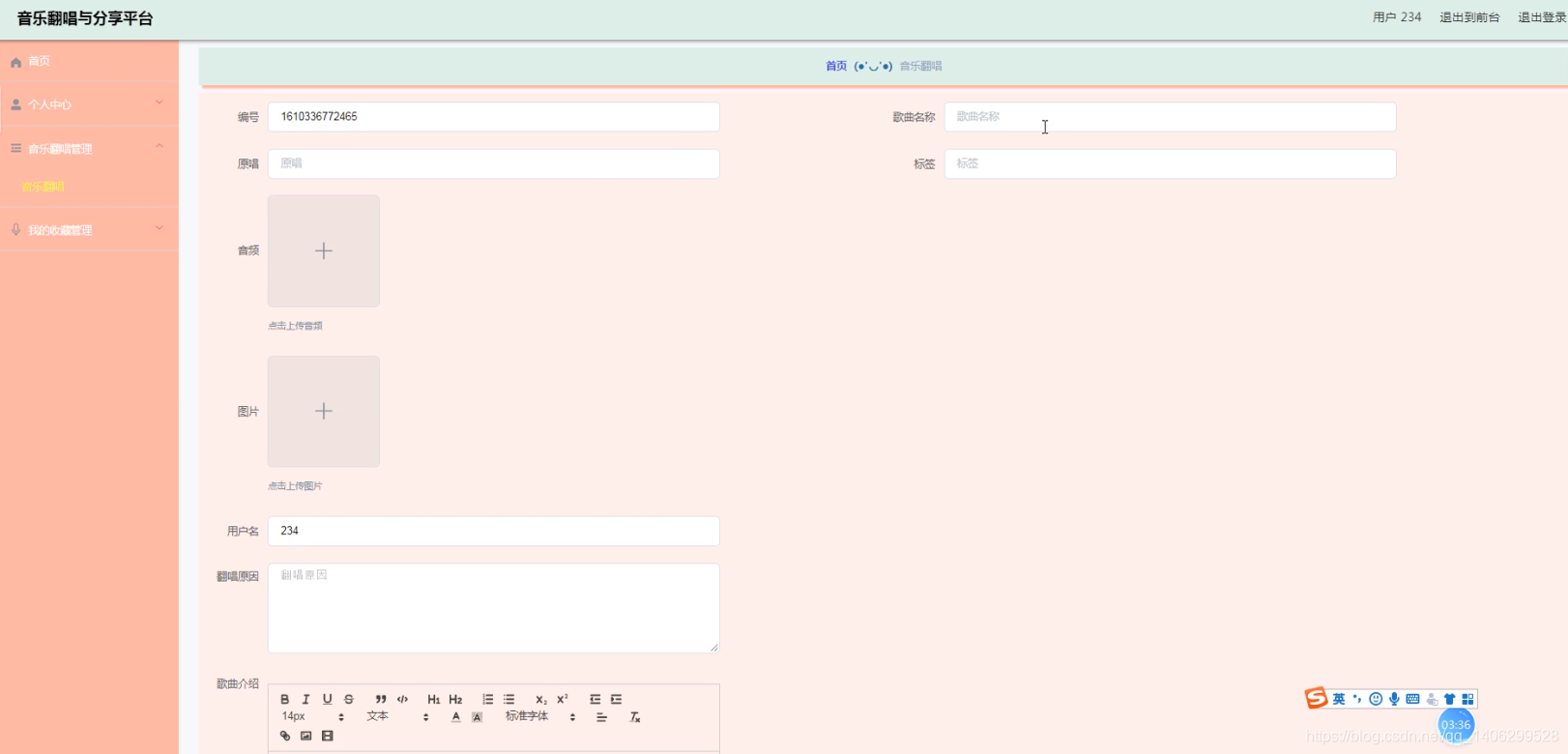
Task: Click the 点击上传图片 hint text
Action: tap(295, 486)
